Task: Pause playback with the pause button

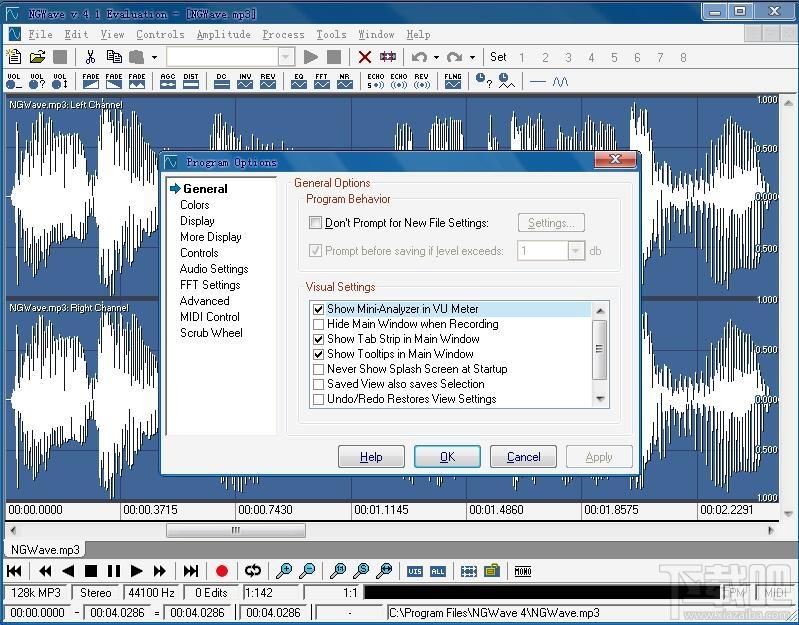Action: coord(114,571)
